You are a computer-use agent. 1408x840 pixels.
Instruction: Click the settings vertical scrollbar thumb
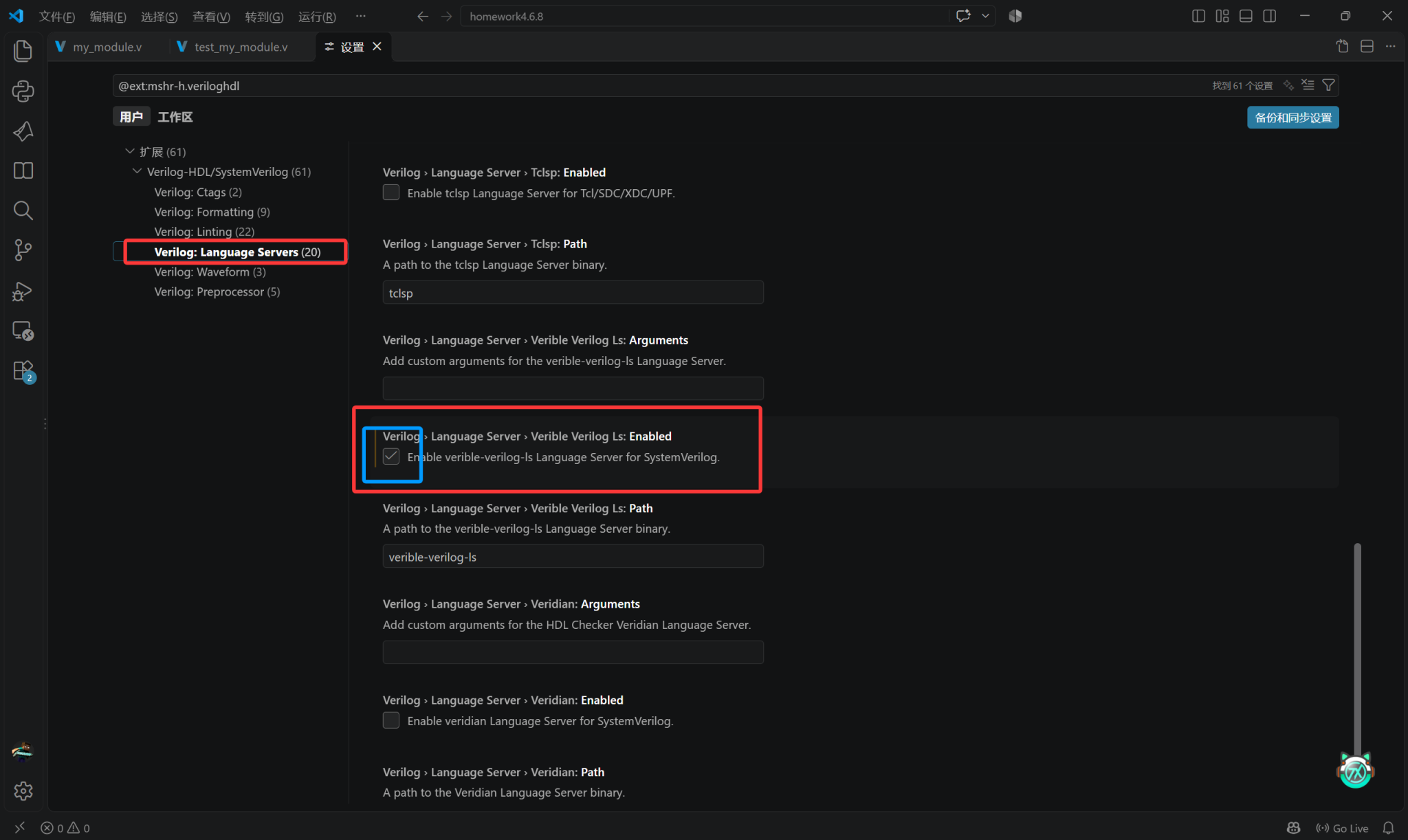tap(1357, 651)
